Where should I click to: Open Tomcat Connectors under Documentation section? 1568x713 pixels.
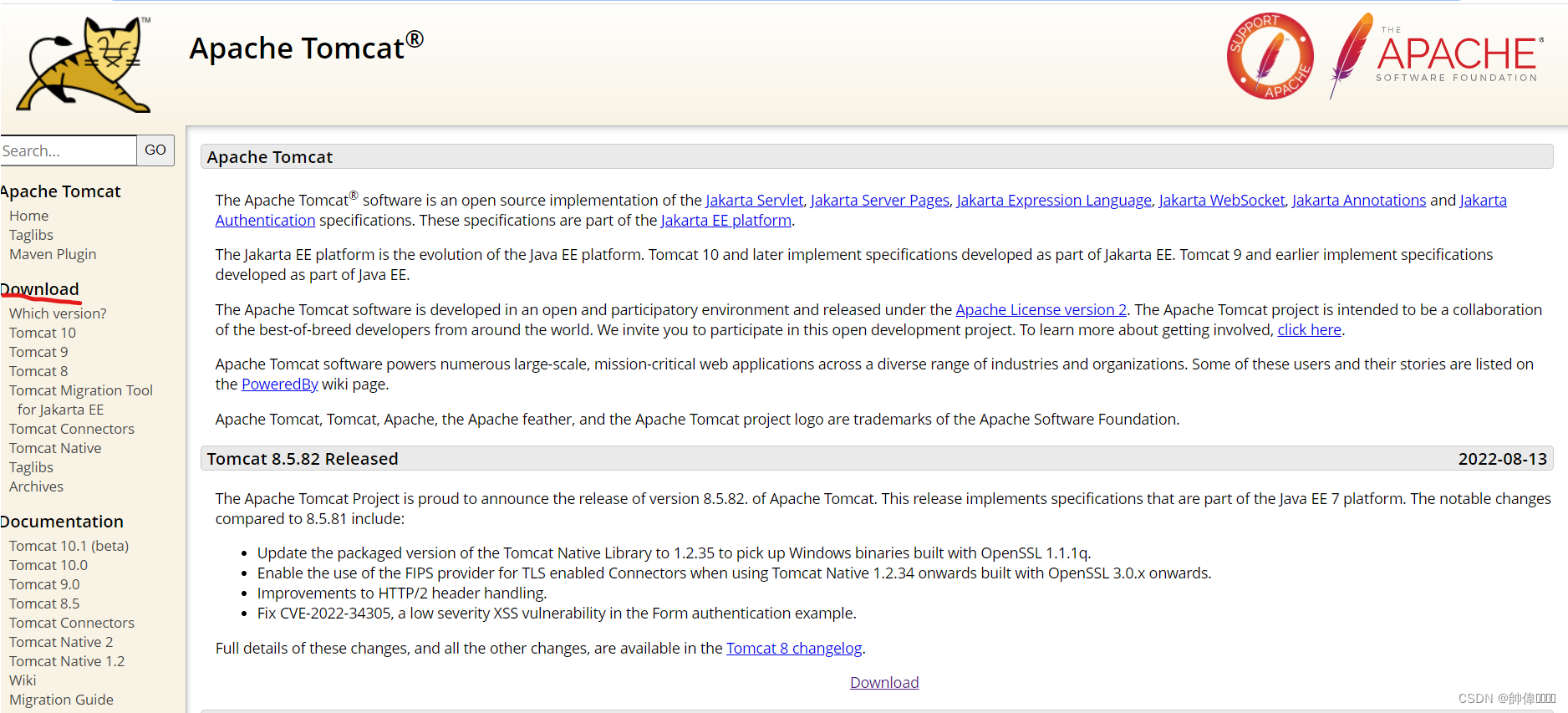[72, 623]
